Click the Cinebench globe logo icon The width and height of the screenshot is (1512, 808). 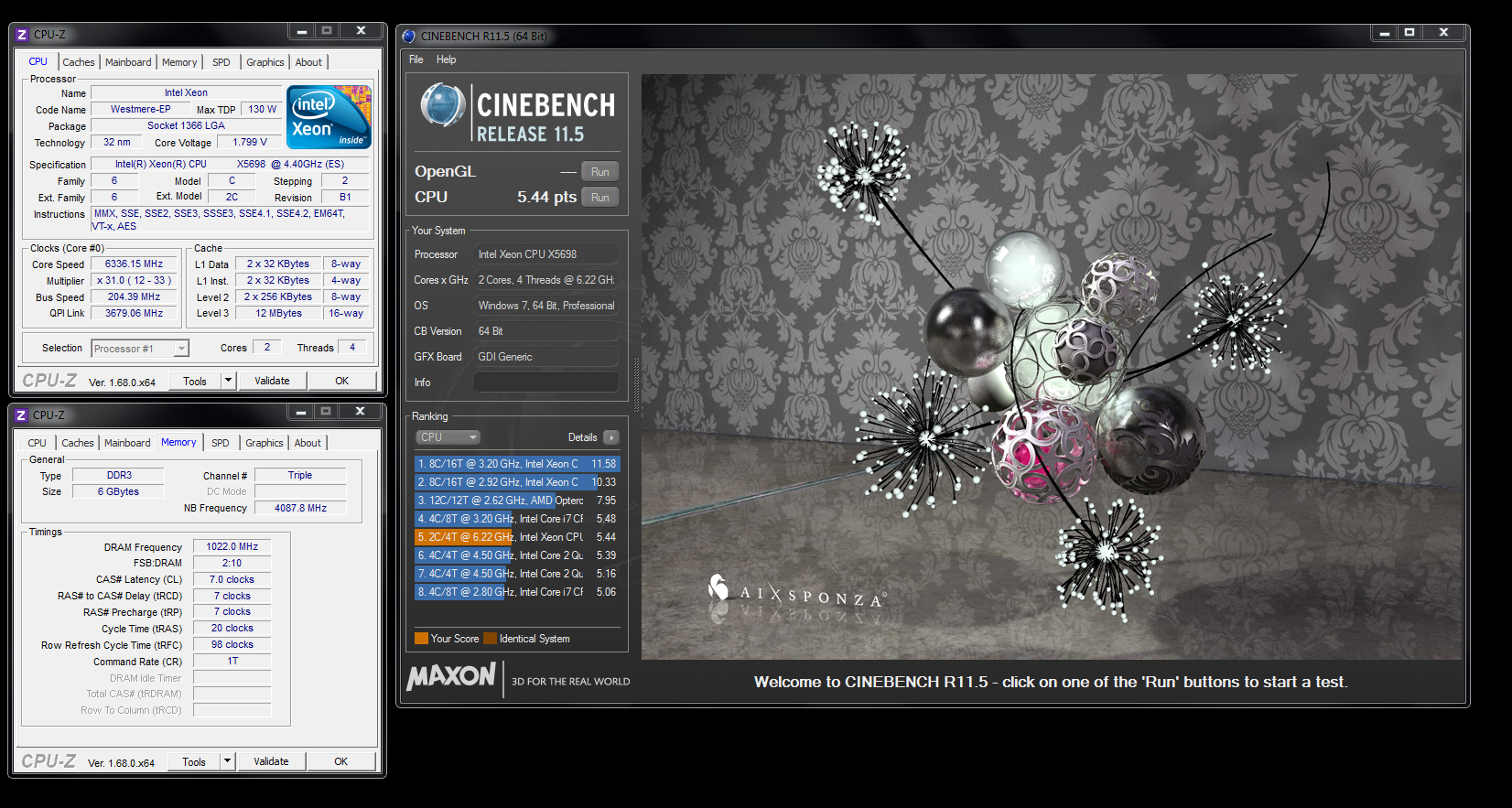tap(443, 105)
